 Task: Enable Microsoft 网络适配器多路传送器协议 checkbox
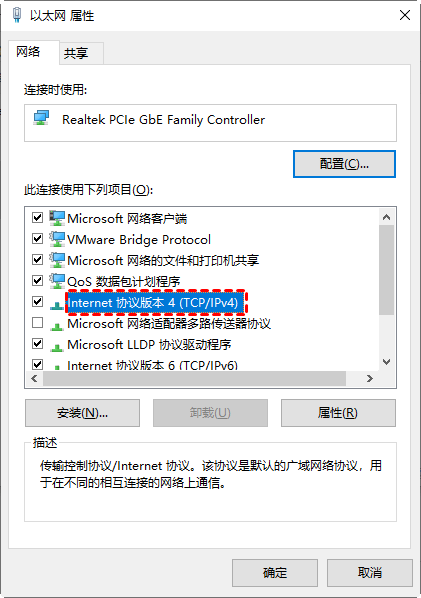[37, 323]
